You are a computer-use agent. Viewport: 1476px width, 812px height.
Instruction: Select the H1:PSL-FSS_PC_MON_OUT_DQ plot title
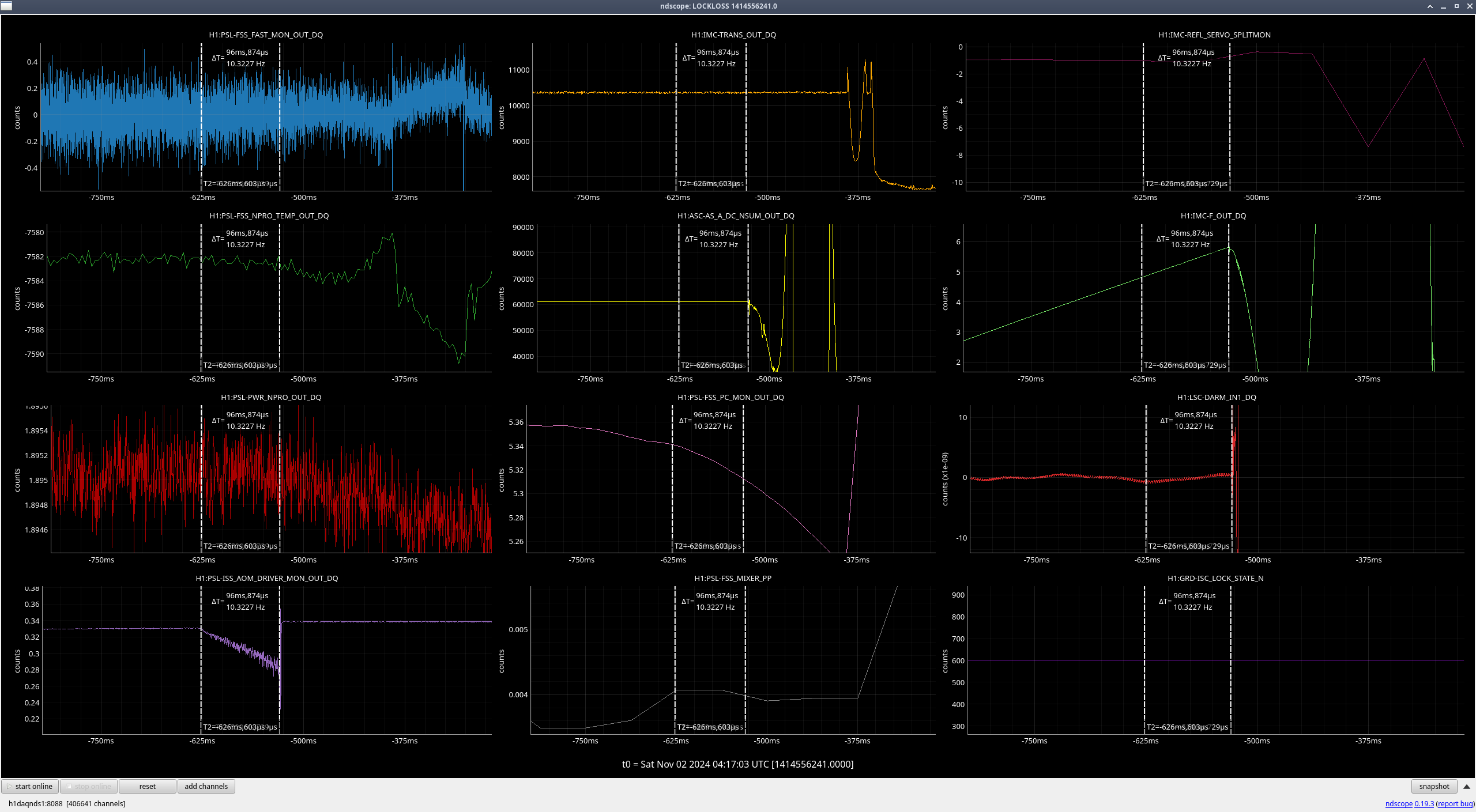(731, 397)
